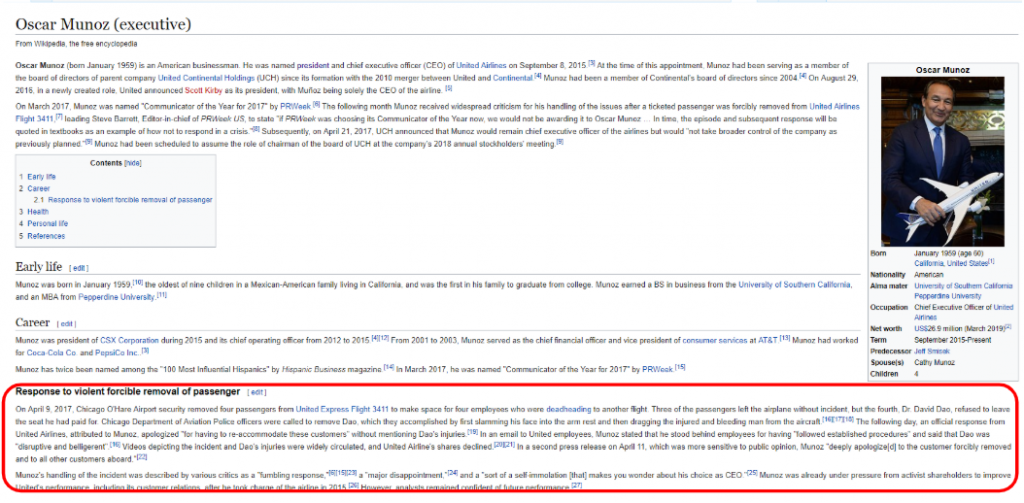Viewport: 1024px width, 503px height.
Task: Select 'September 2015-Present' term value
Action: pyautogui.click(x=953, y=340)
